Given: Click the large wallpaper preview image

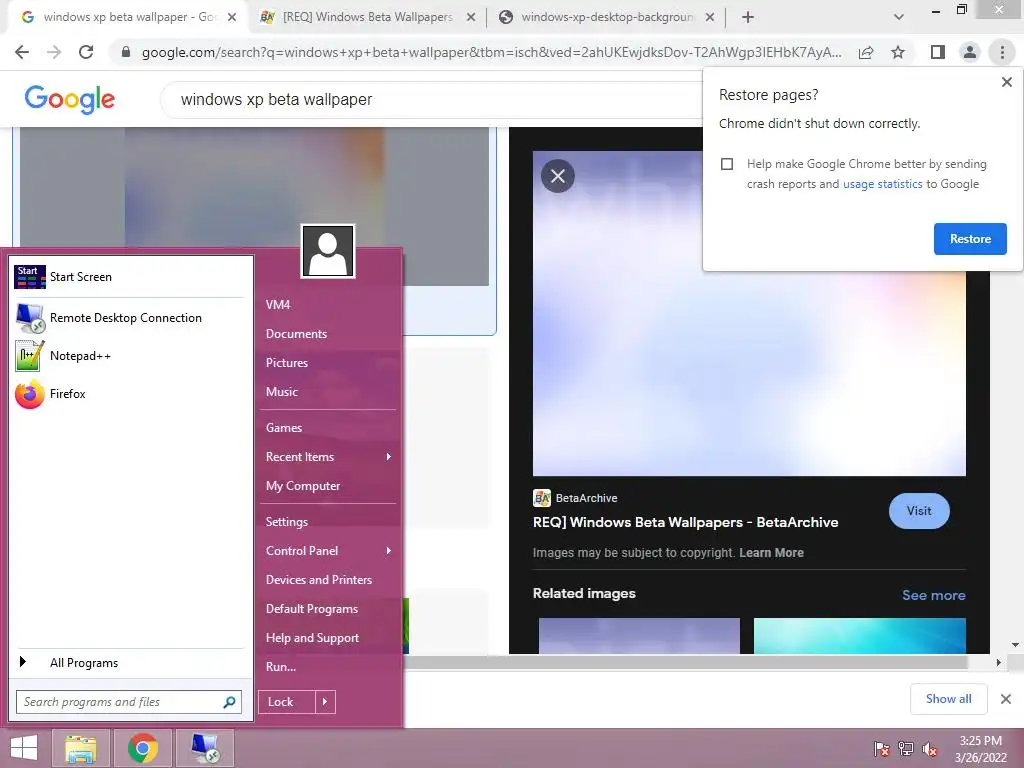Looking at the screenshot, I should (x=749, y=313).
